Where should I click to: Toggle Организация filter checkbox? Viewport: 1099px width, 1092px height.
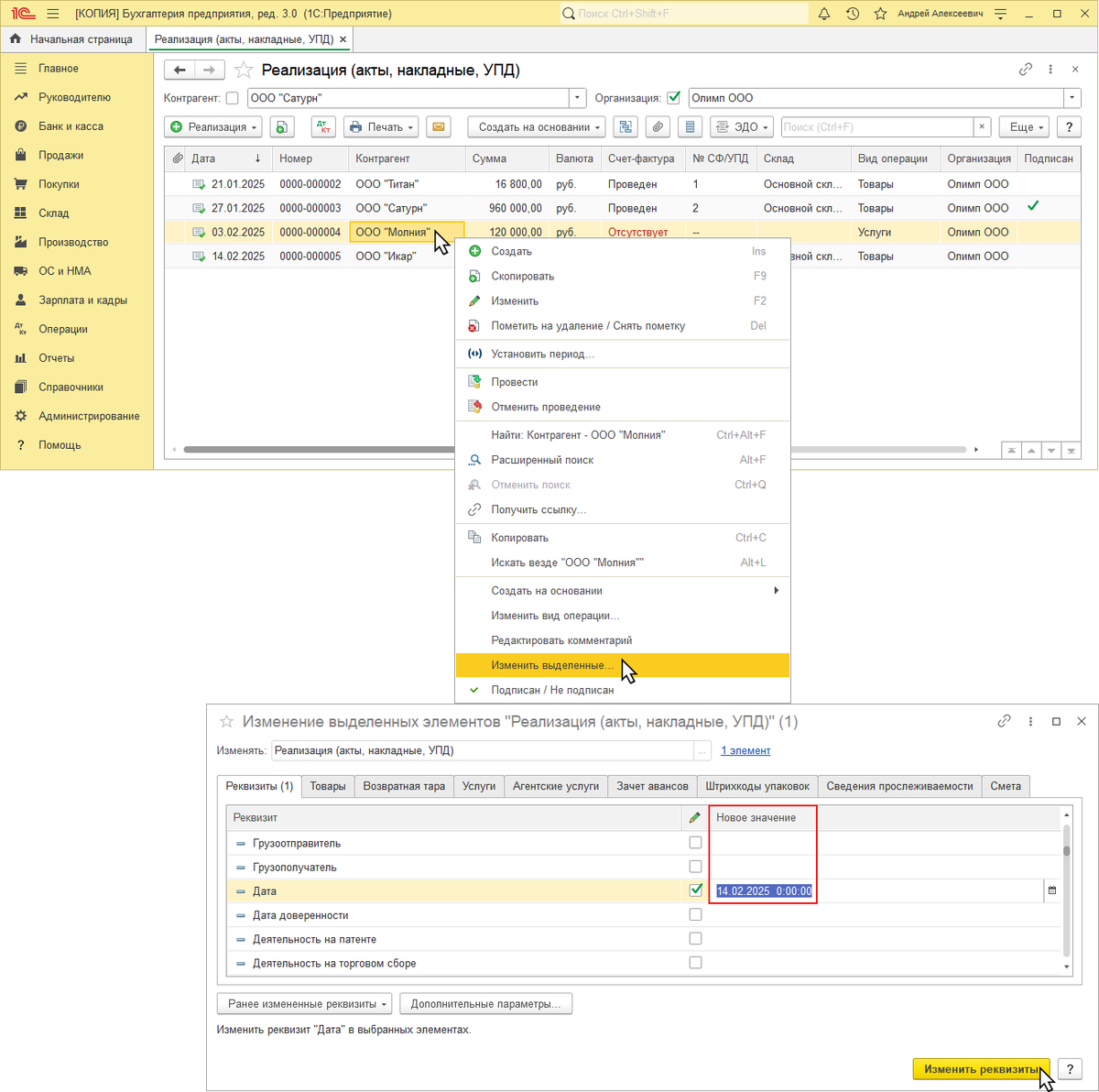tap(674, 98)
